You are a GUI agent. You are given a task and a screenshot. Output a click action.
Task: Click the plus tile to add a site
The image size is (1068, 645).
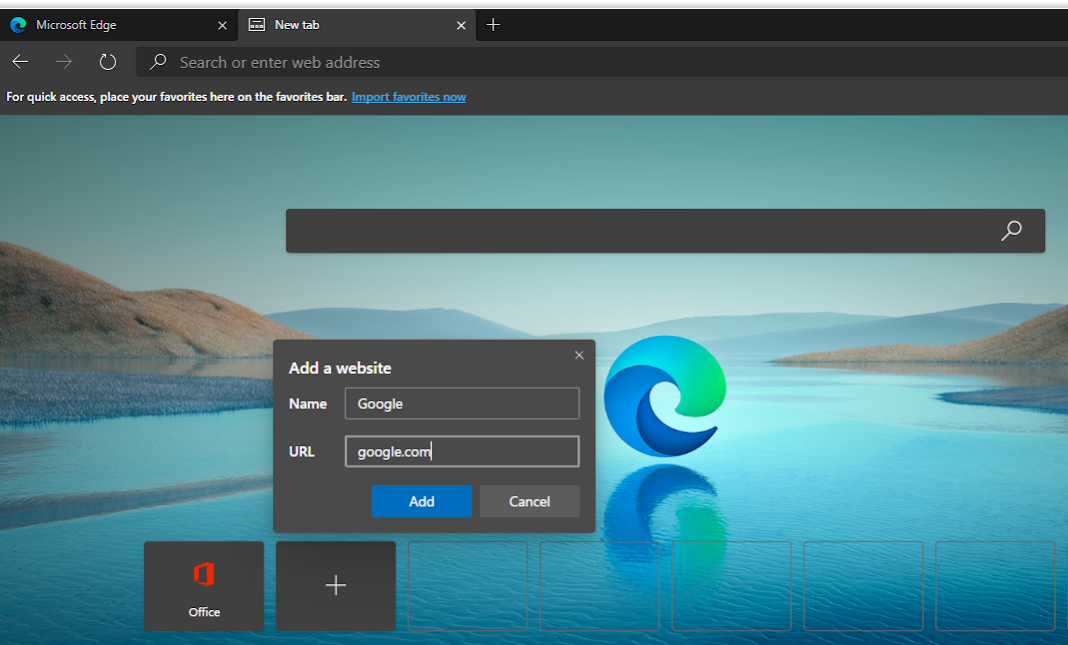pyautogui.click(x=336, y=586)
